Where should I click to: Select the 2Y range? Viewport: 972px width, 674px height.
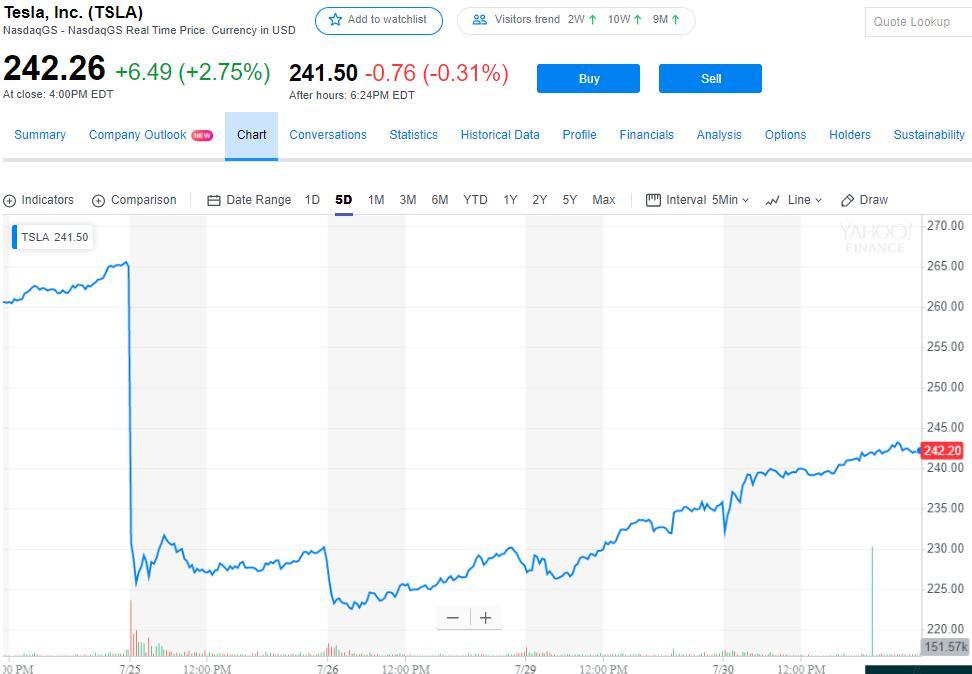coord(540,200)
